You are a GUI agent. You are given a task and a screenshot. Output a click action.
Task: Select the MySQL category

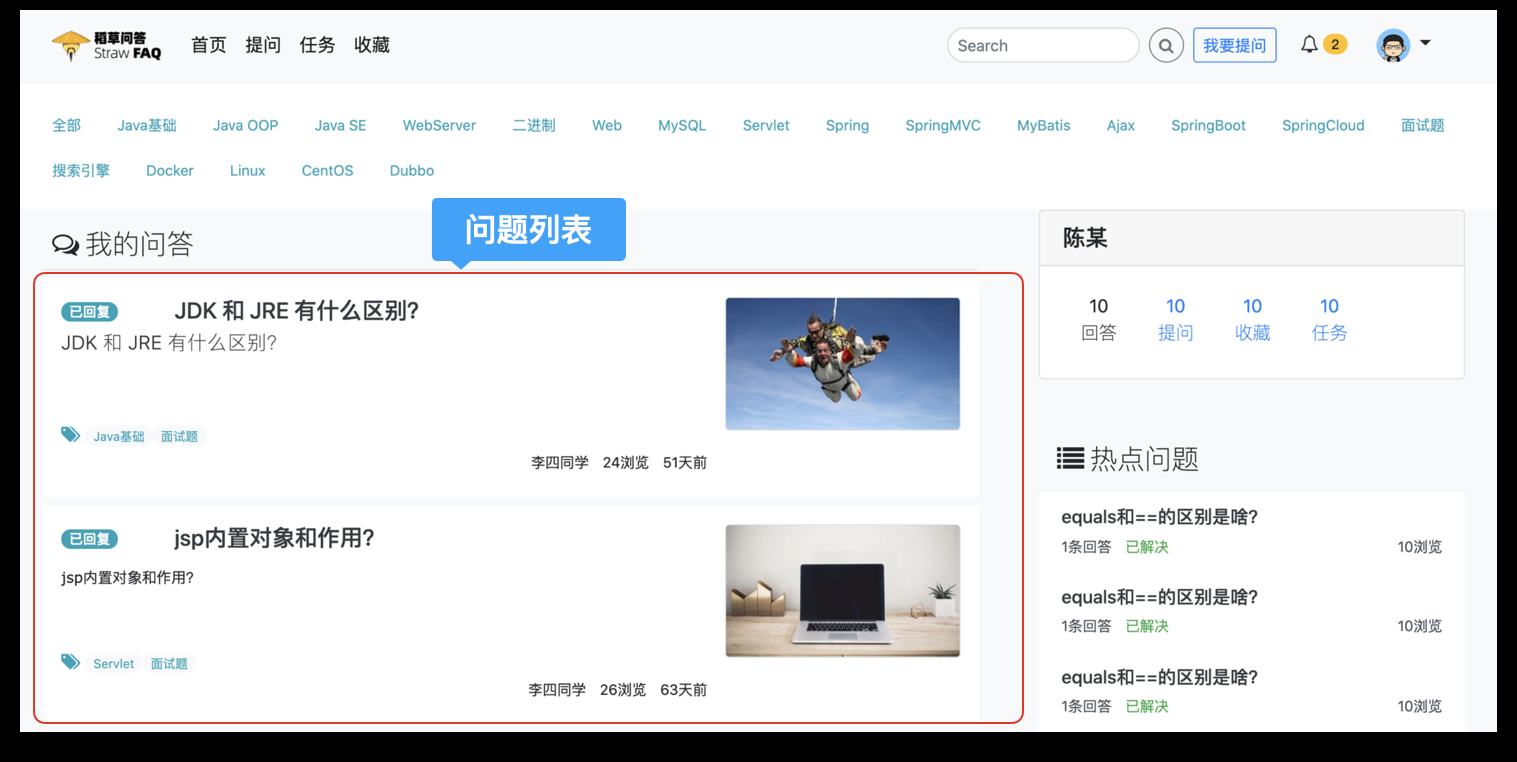click(682, 125)
